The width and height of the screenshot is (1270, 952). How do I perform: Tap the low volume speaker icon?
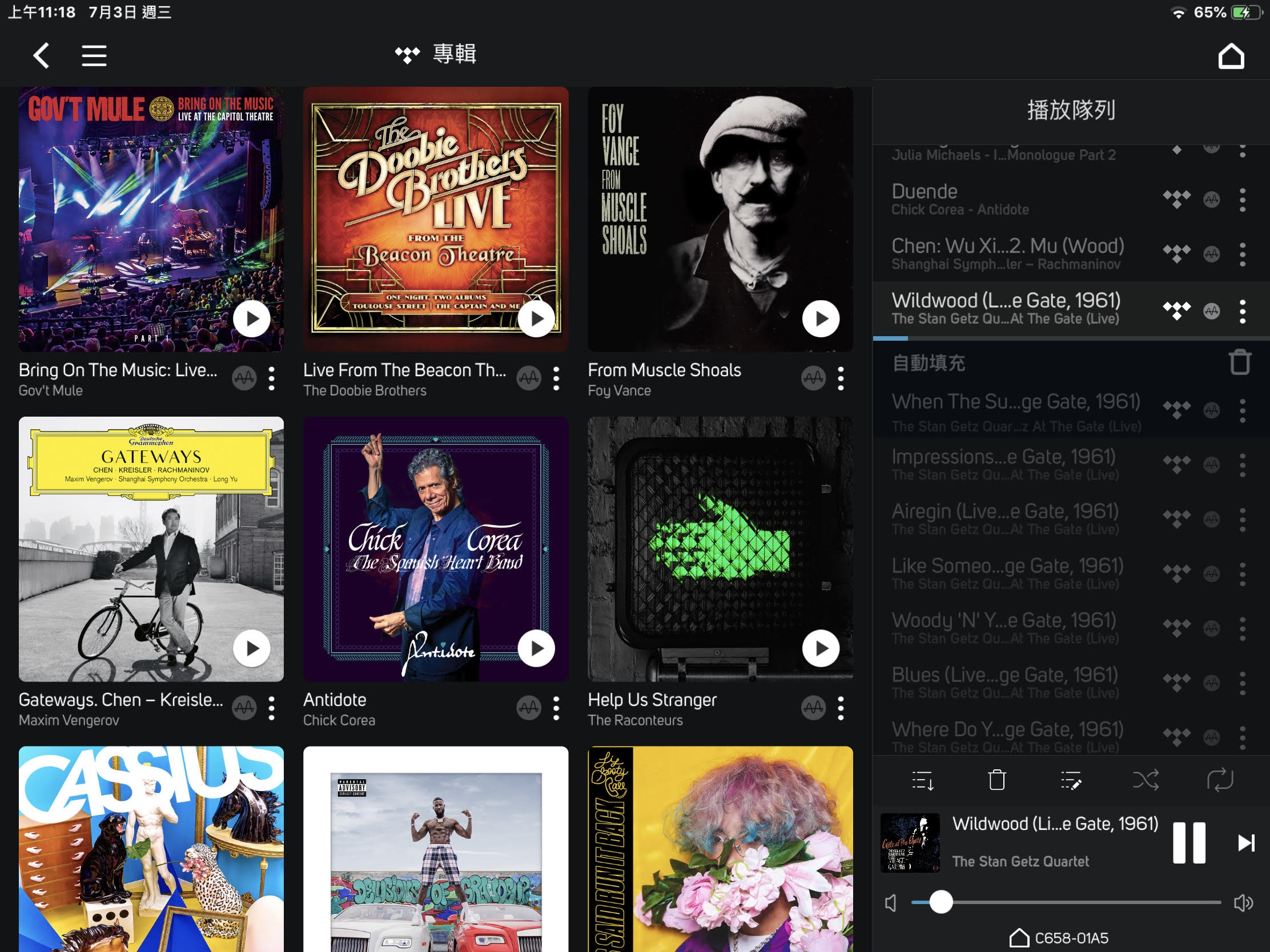(x=890, y=903)
